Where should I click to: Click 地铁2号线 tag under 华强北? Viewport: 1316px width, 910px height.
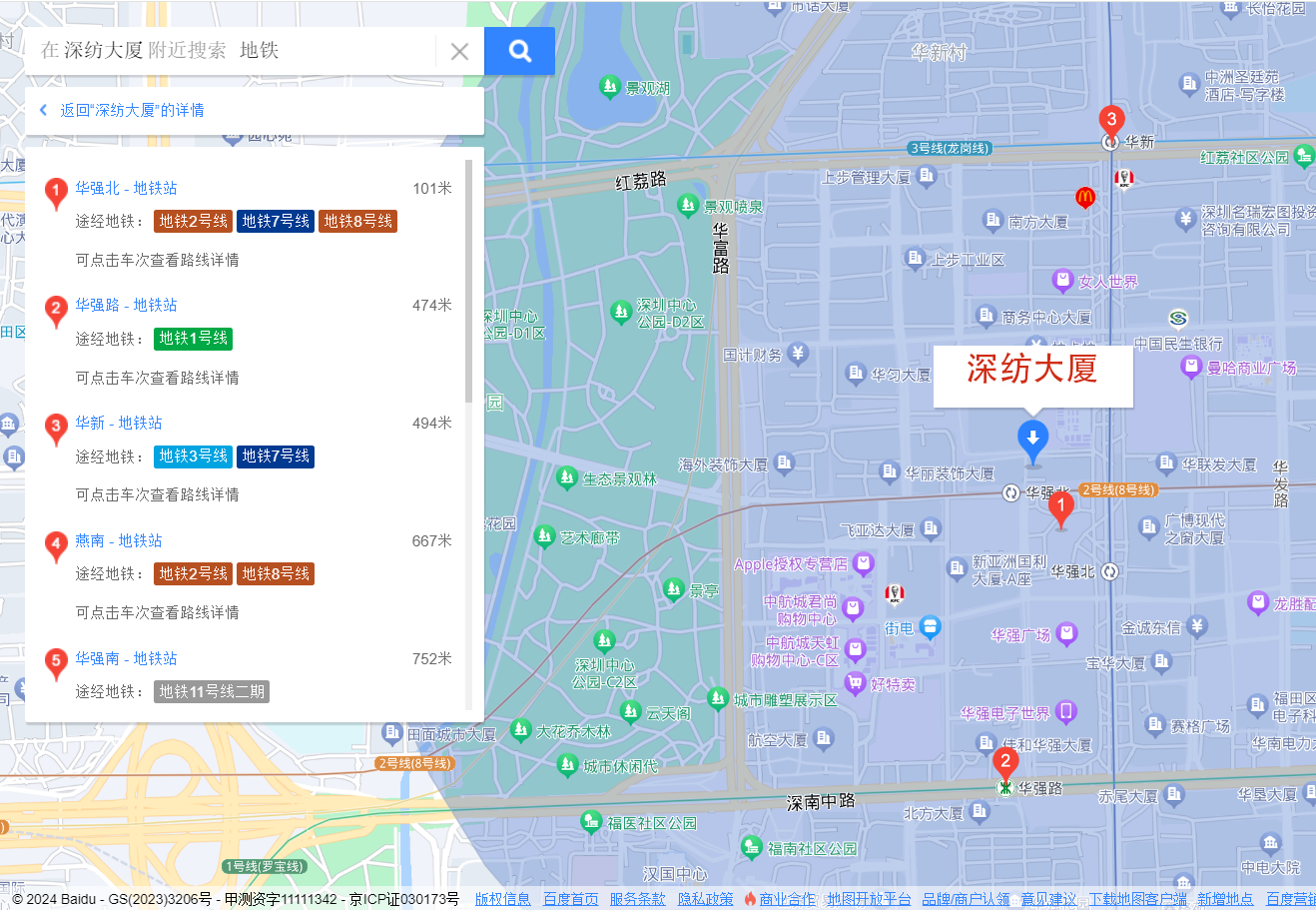pos(193,221)
